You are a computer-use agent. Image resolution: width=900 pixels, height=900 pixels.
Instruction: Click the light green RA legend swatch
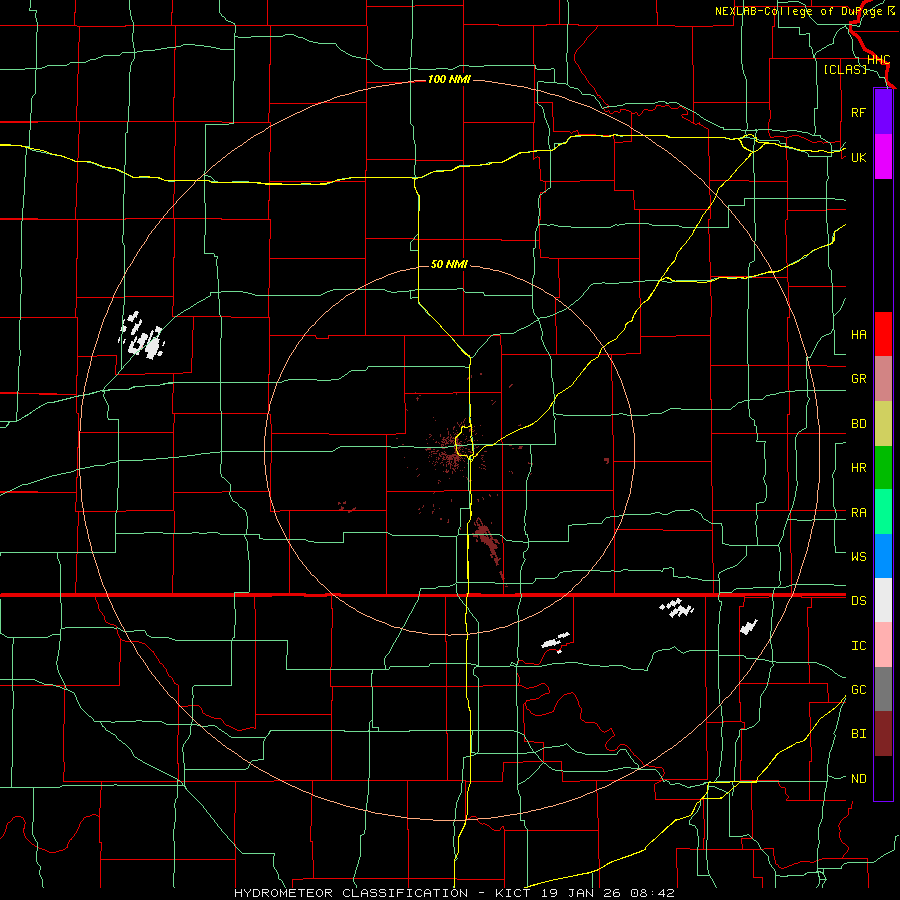(x=883, y=512)
